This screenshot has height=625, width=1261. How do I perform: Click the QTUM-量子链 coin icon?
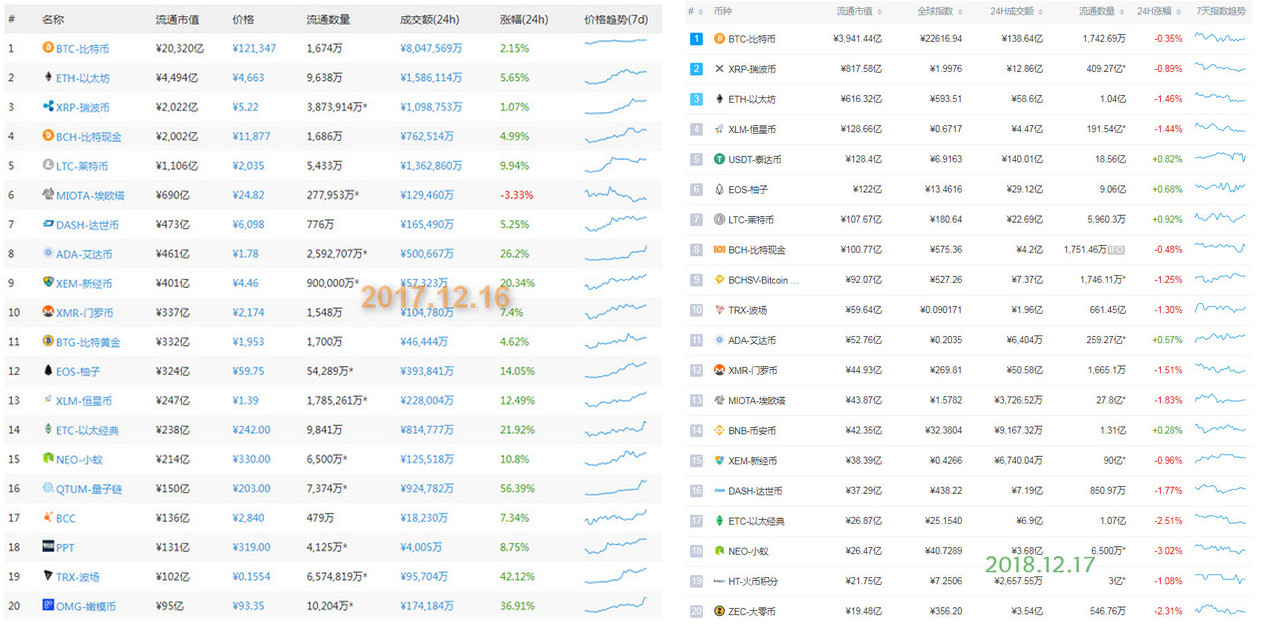[x=48, y=489]
